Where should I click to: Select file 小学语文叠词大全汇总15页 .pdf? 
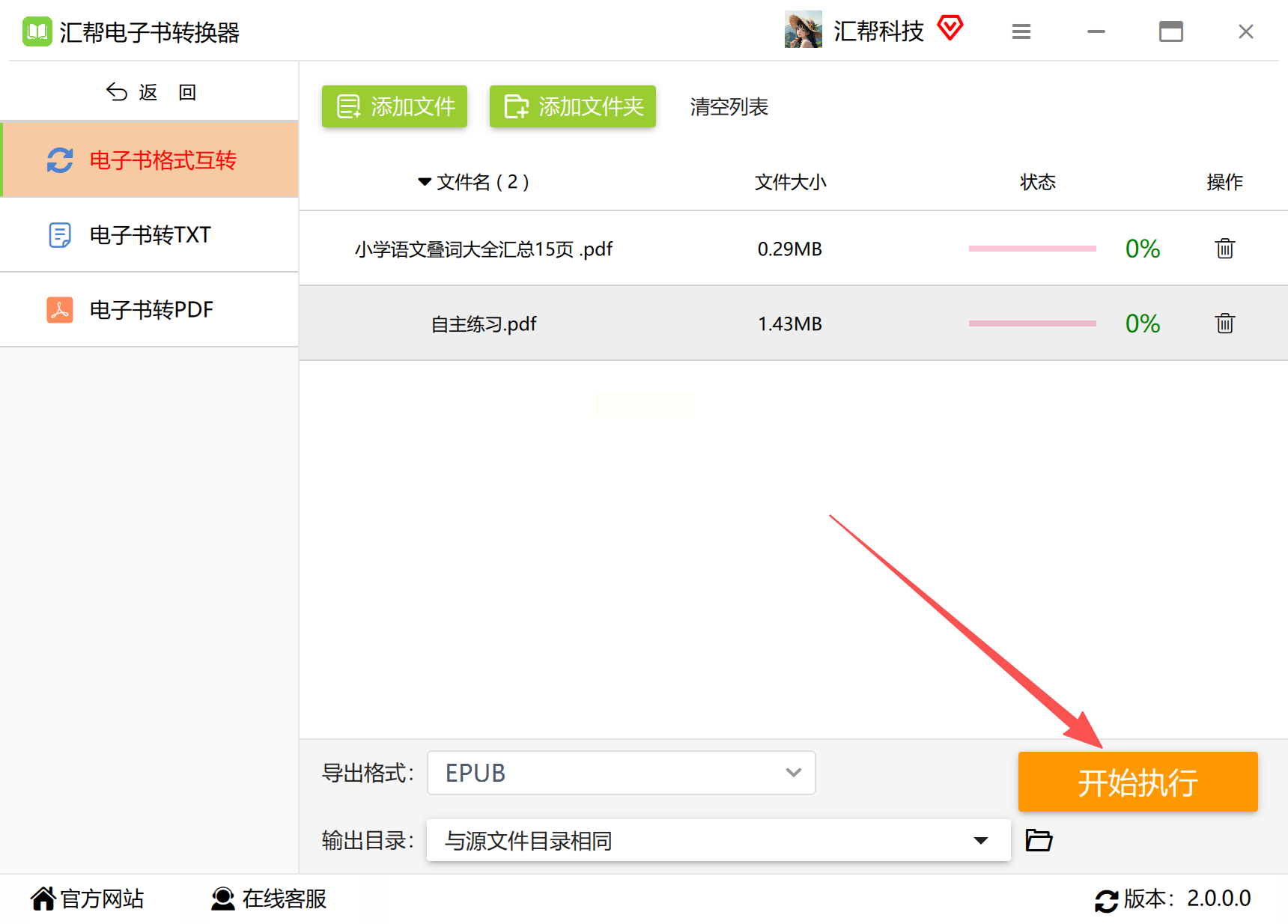point(484,249)
